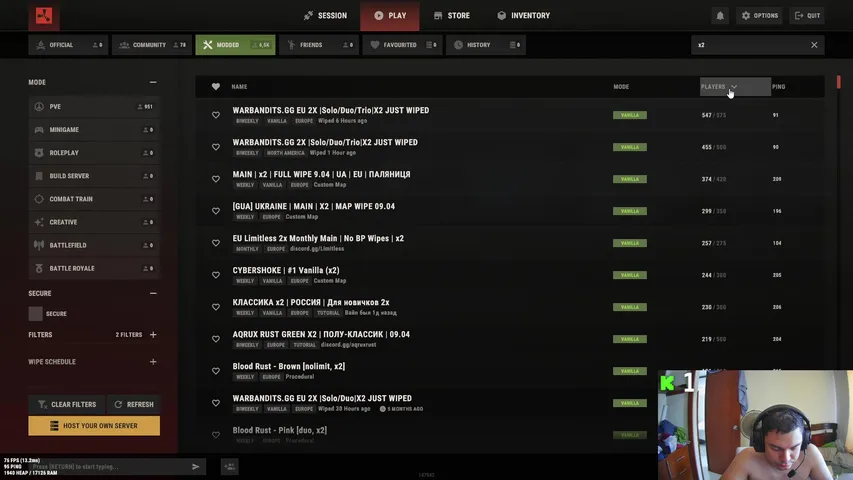Filter by Combat Train mode
Image resolution: width=853 pixels, height=480 pixels.
point(94,199)
